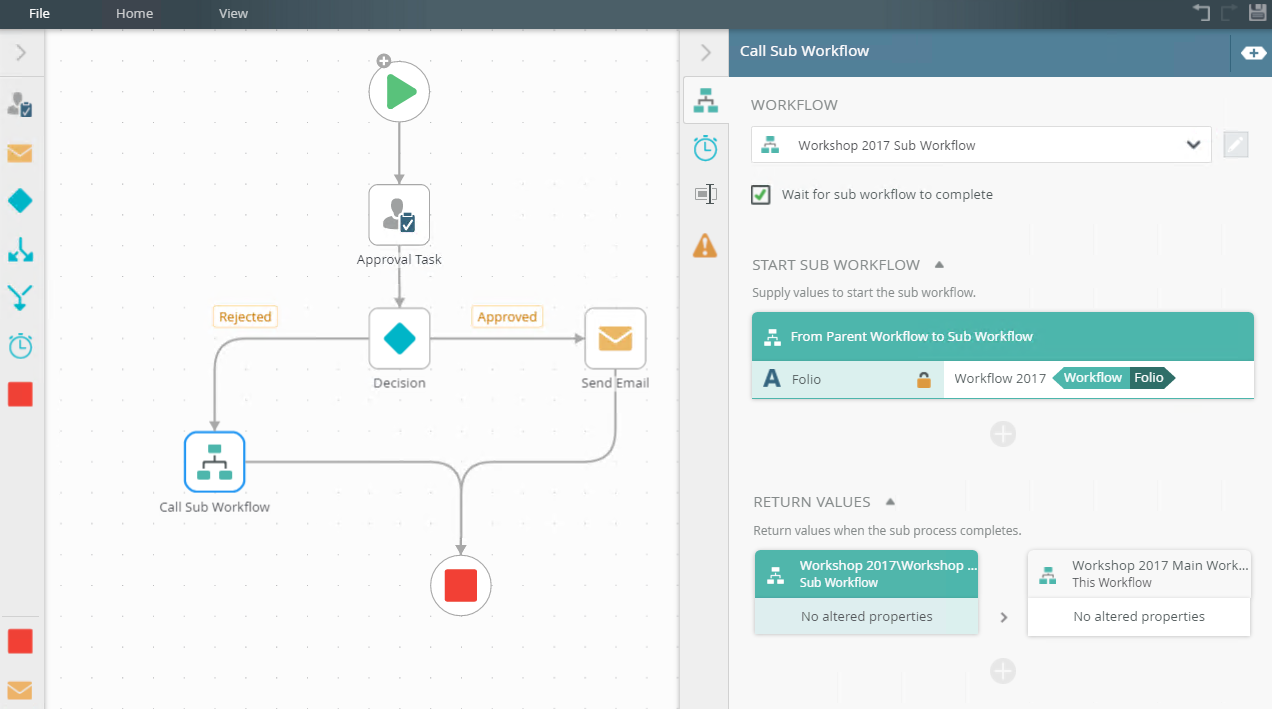Click the save disk icon in top bar
Screen dimensions: 1272x709
[1257, 13]
